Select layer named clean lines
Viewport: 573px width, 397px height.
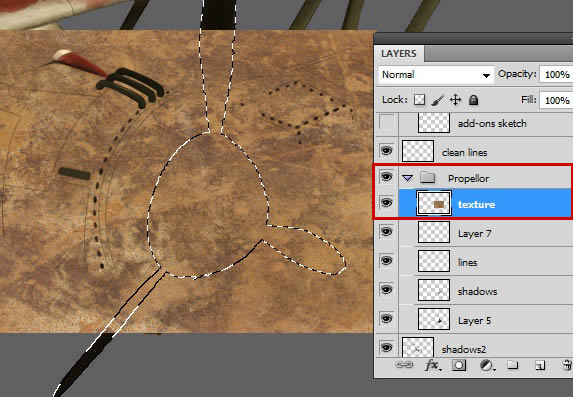coord(464,152)
